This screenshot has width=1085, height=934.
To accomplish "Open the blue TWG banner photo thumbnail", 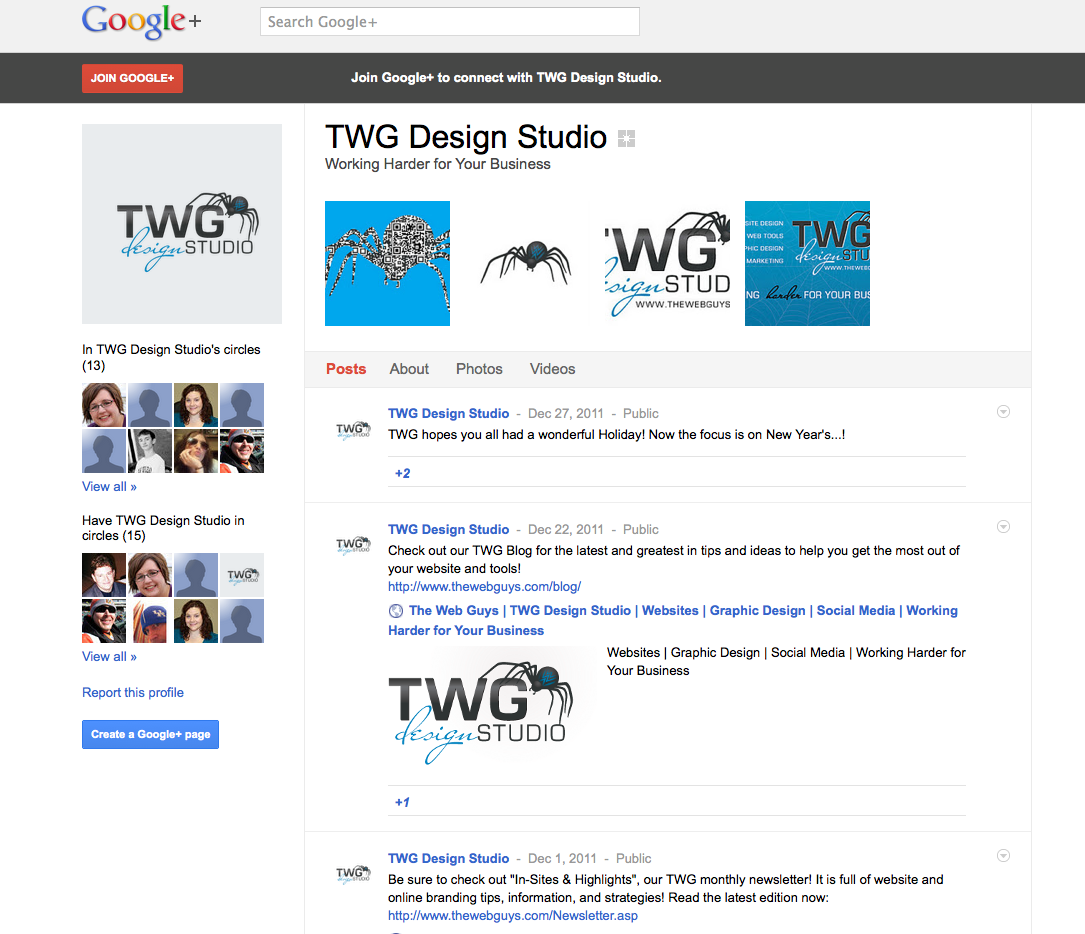I will (808, 264).
